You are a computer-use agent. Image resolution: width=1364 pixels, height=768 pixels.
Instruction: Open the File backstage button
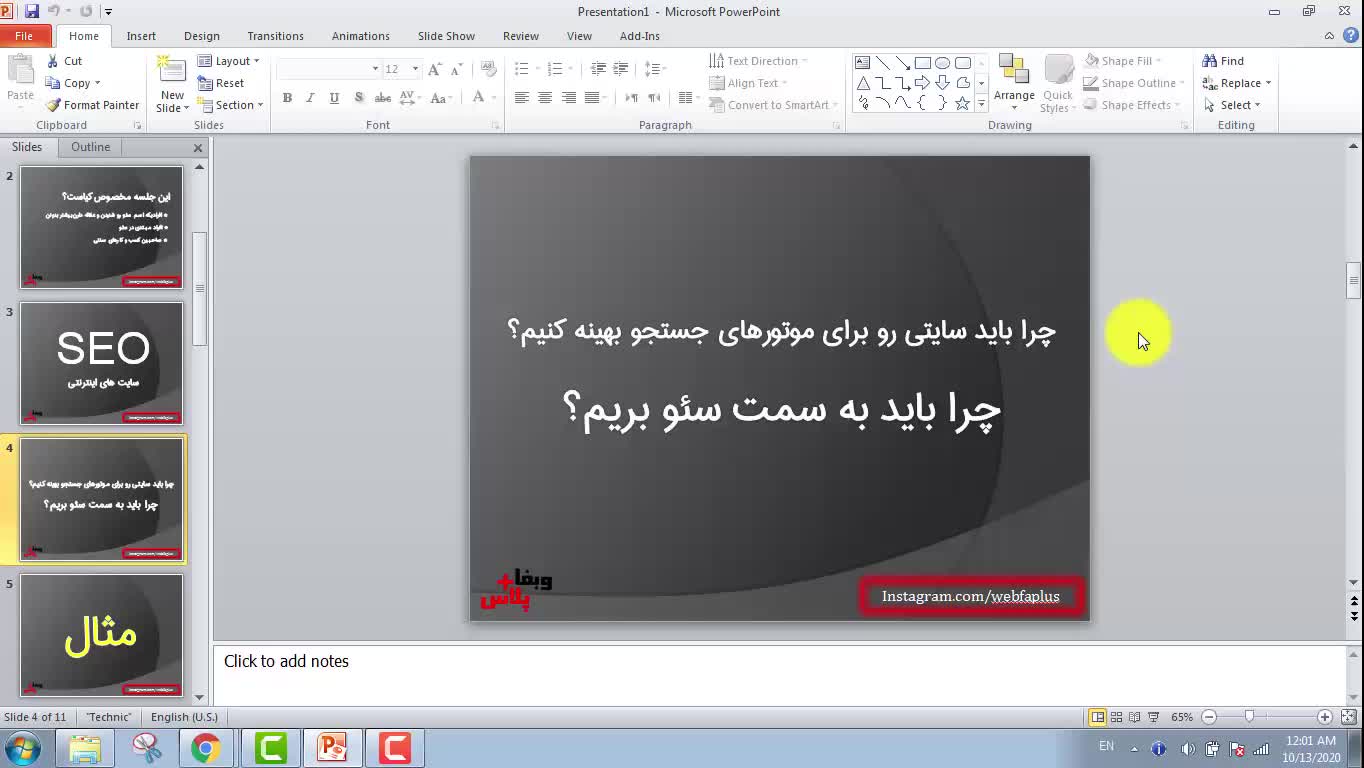24,36
